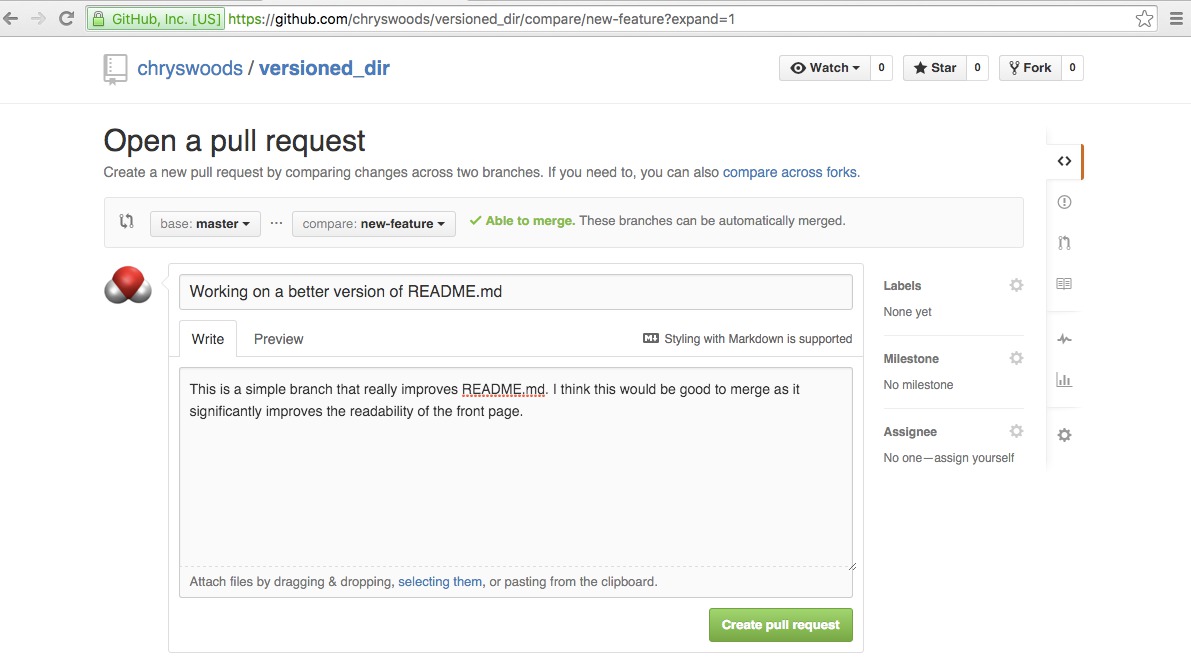Follow the compare across forks link
This screenshot has height=663, width=1191.
790,172
